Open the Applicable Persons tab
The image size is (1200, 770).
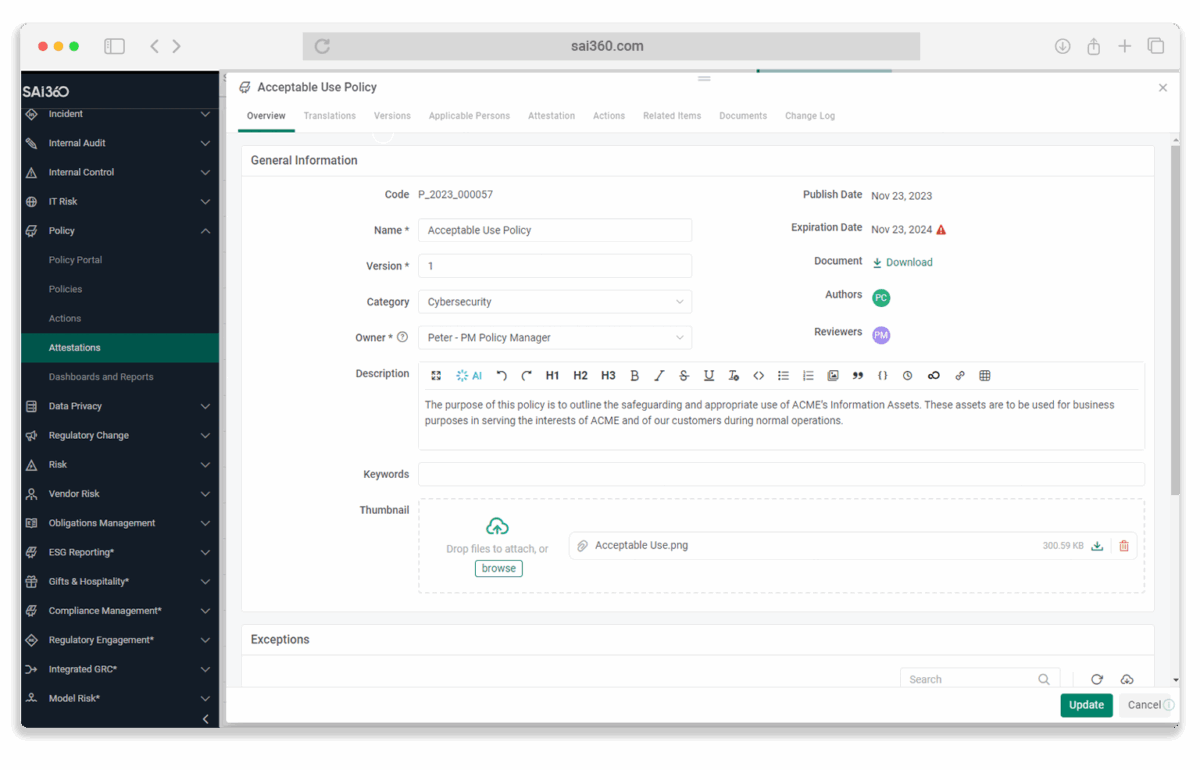469,116
